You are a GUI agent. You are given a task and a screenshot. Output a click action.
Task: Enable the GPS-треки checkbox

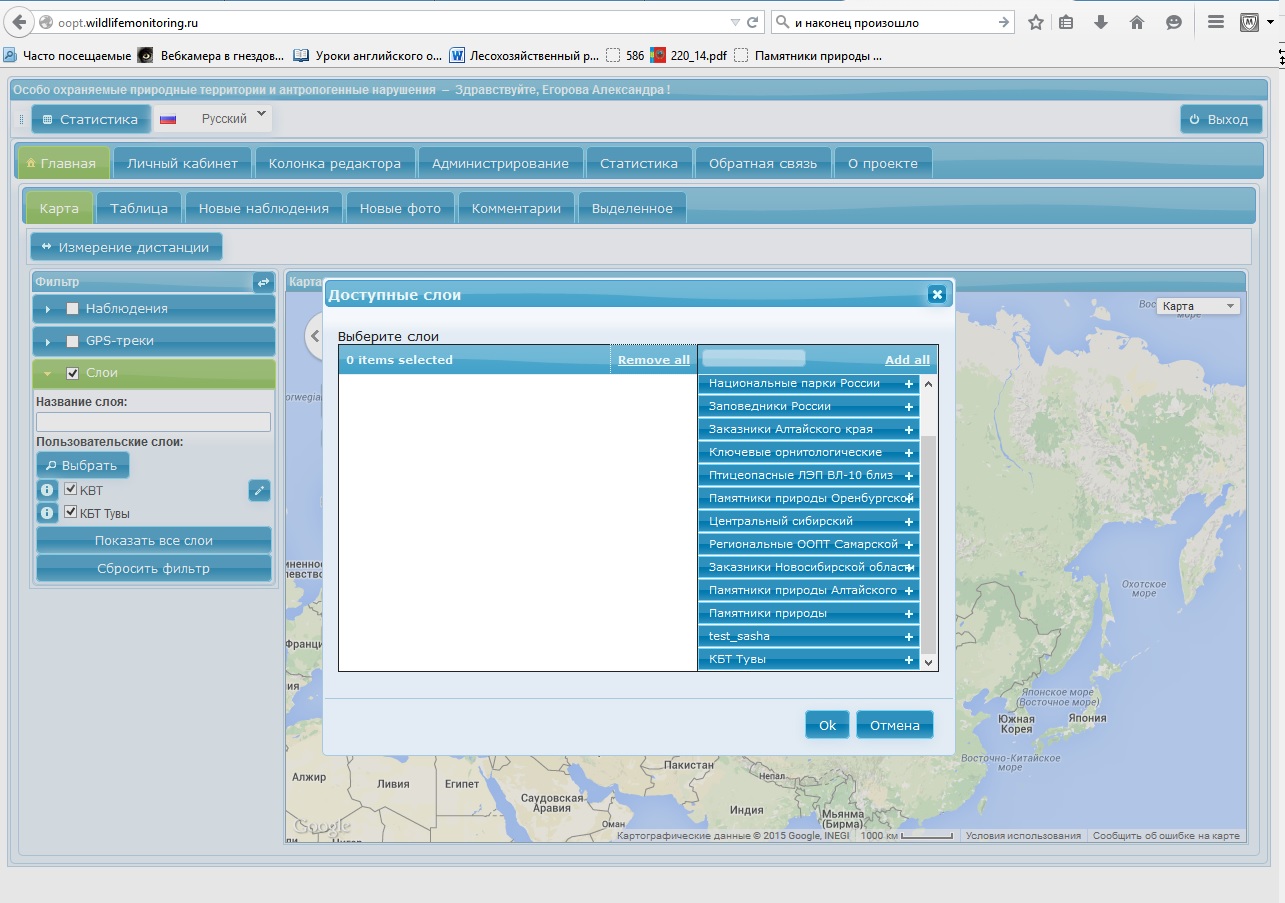click(x=72, y=341)
